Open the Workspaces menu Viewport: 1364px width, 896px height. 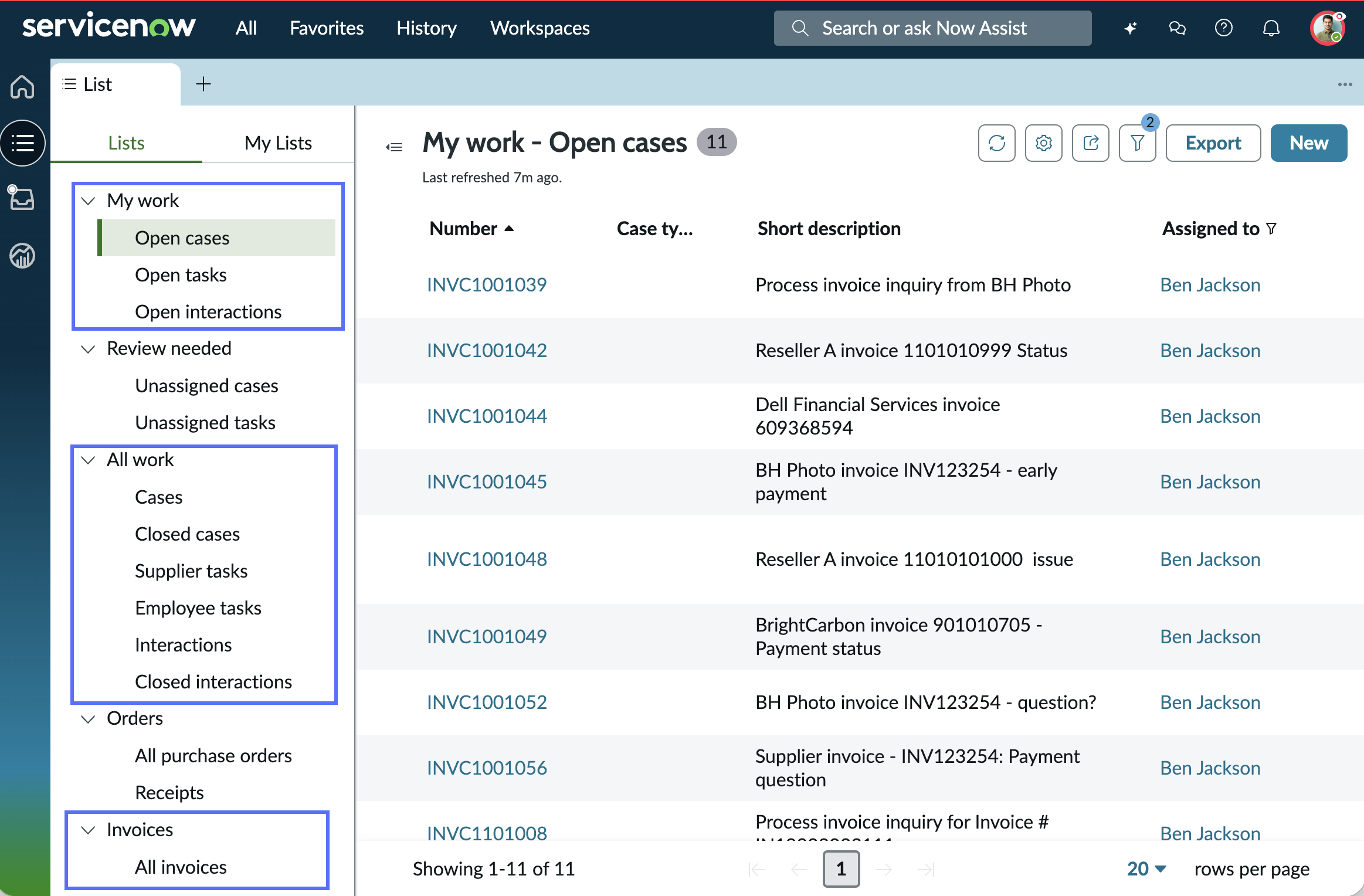pos(540,28)
